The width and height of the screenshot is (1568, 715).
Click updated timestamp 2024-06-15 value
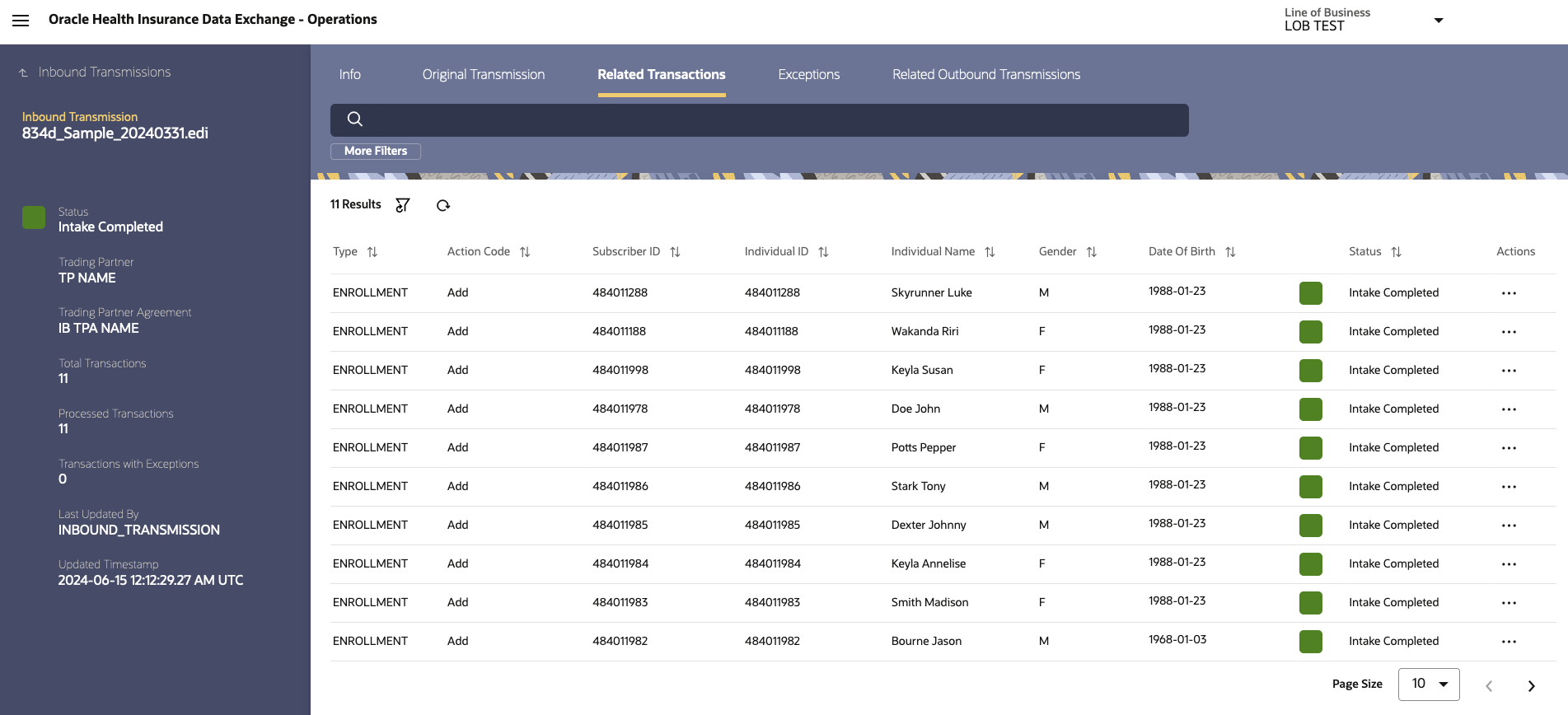pos(151,580)
